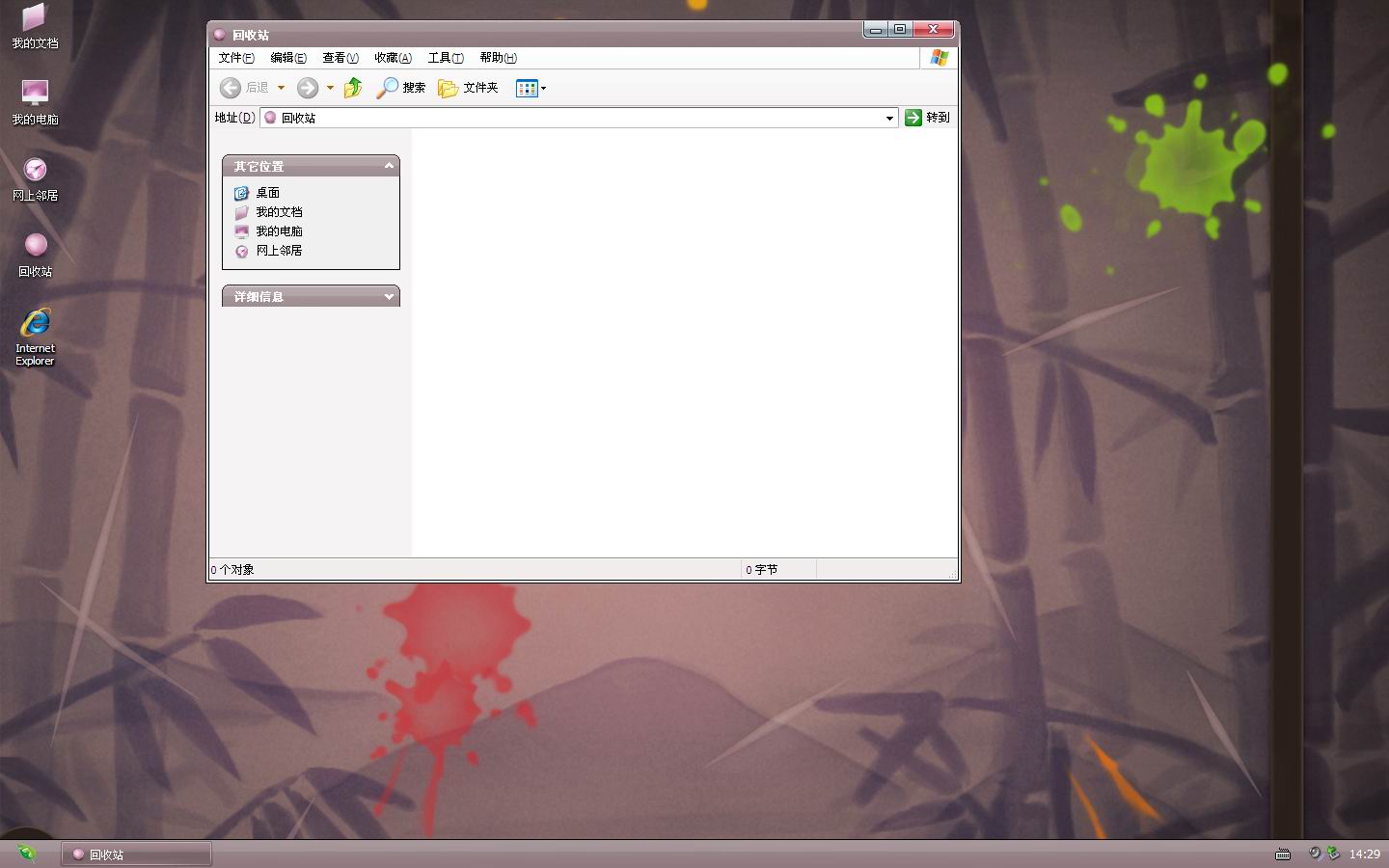Select the 我的电脑 desktop icon
Image resolution: width=1389 pixels, height=868 pixels.
(35, 102)
